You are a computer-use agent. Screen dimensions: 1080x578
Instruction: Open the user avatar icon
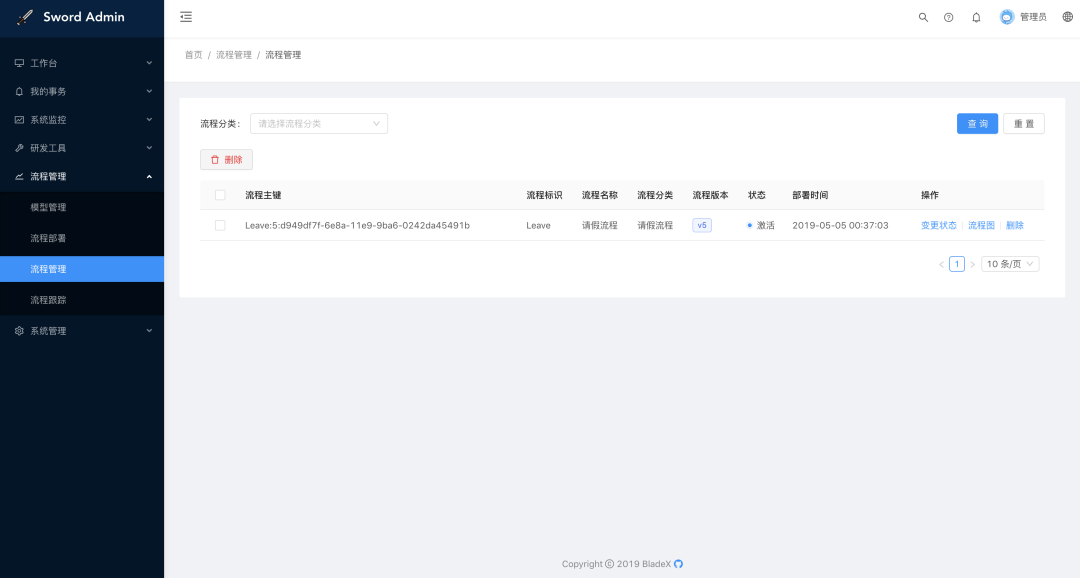click(1008, 16)
